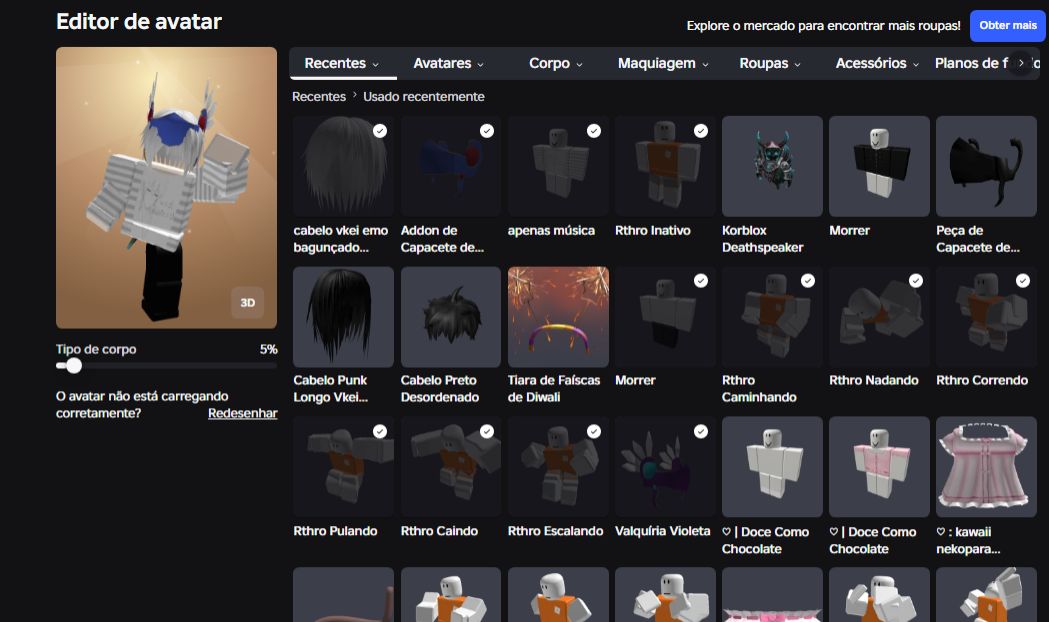
Task: Uncheck the Rthro Caminhando checkmark
Action: click(x=808, y=281)
